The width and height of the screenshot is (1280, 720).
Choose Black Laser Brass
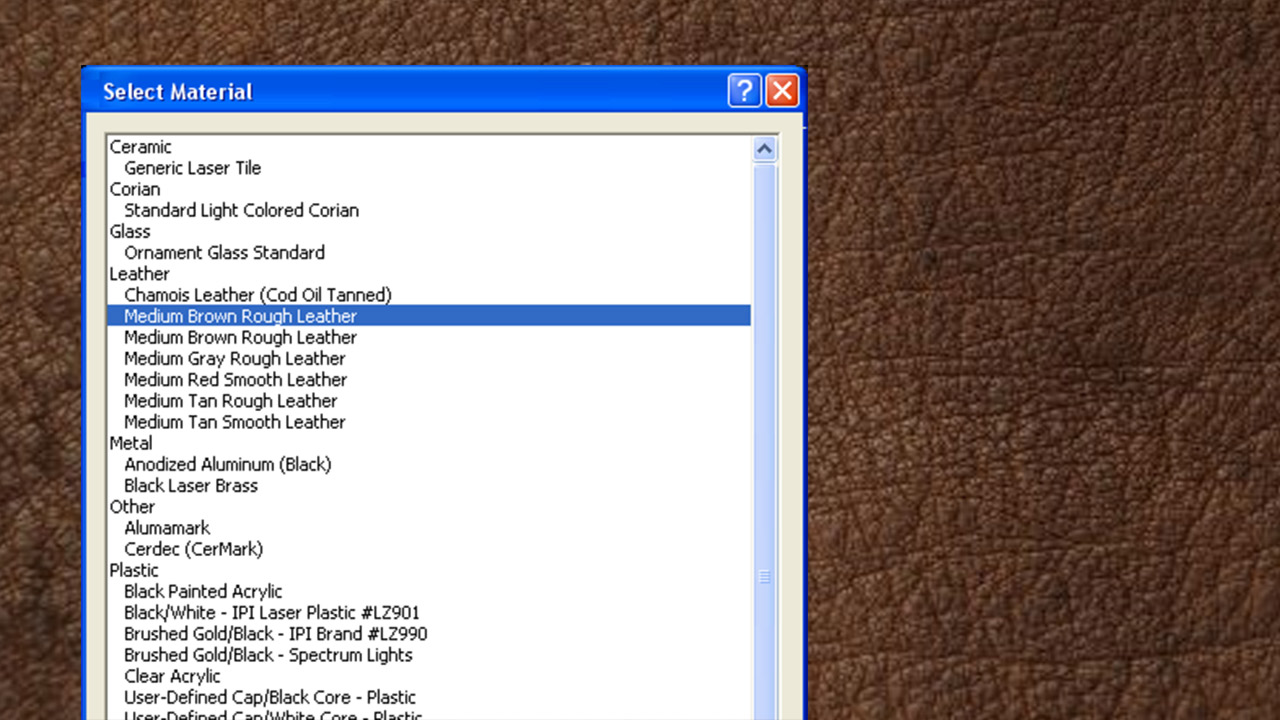coord(190,486)
